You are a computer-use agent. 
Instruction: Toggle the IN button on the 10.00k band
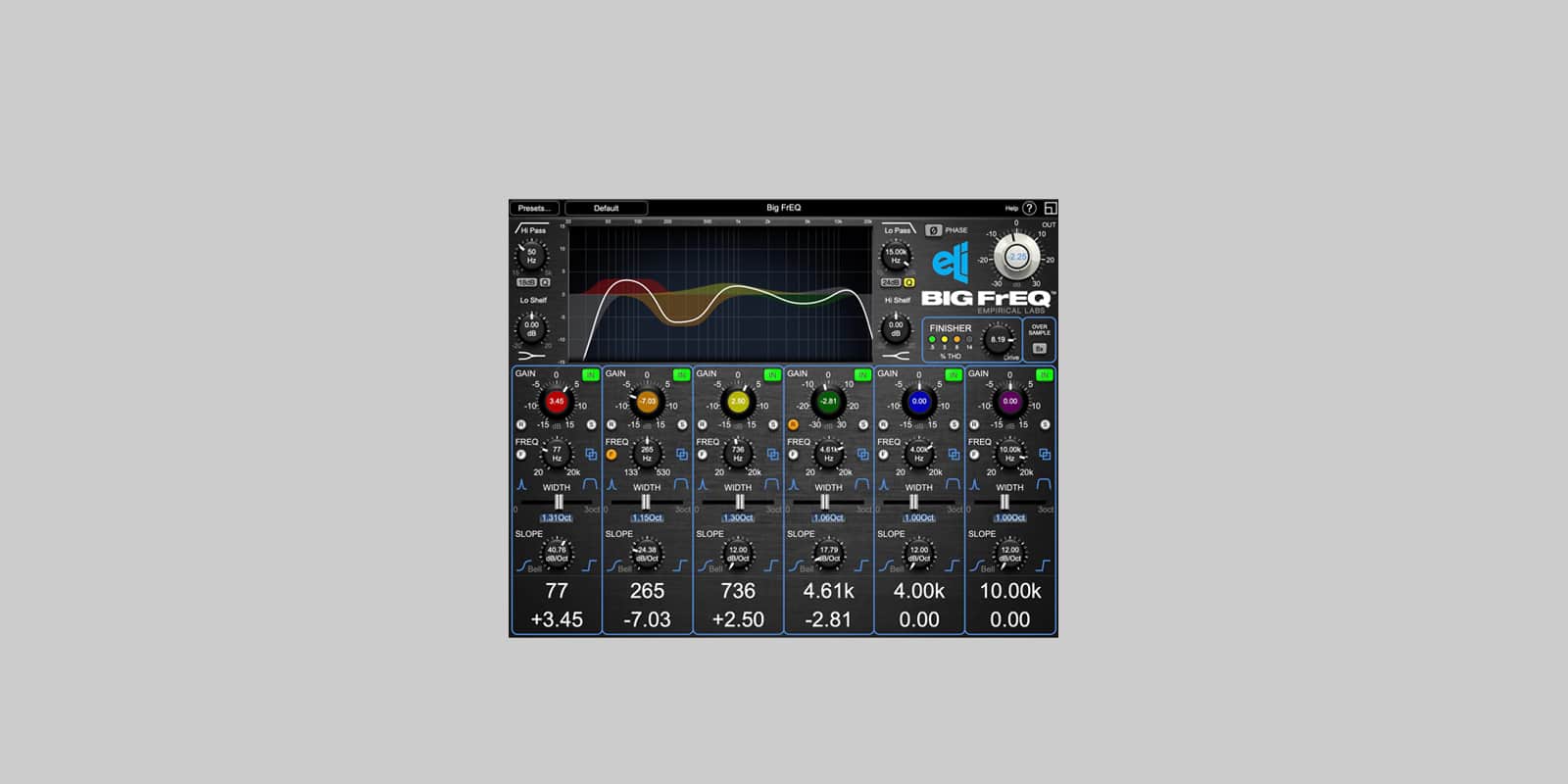1045,374
